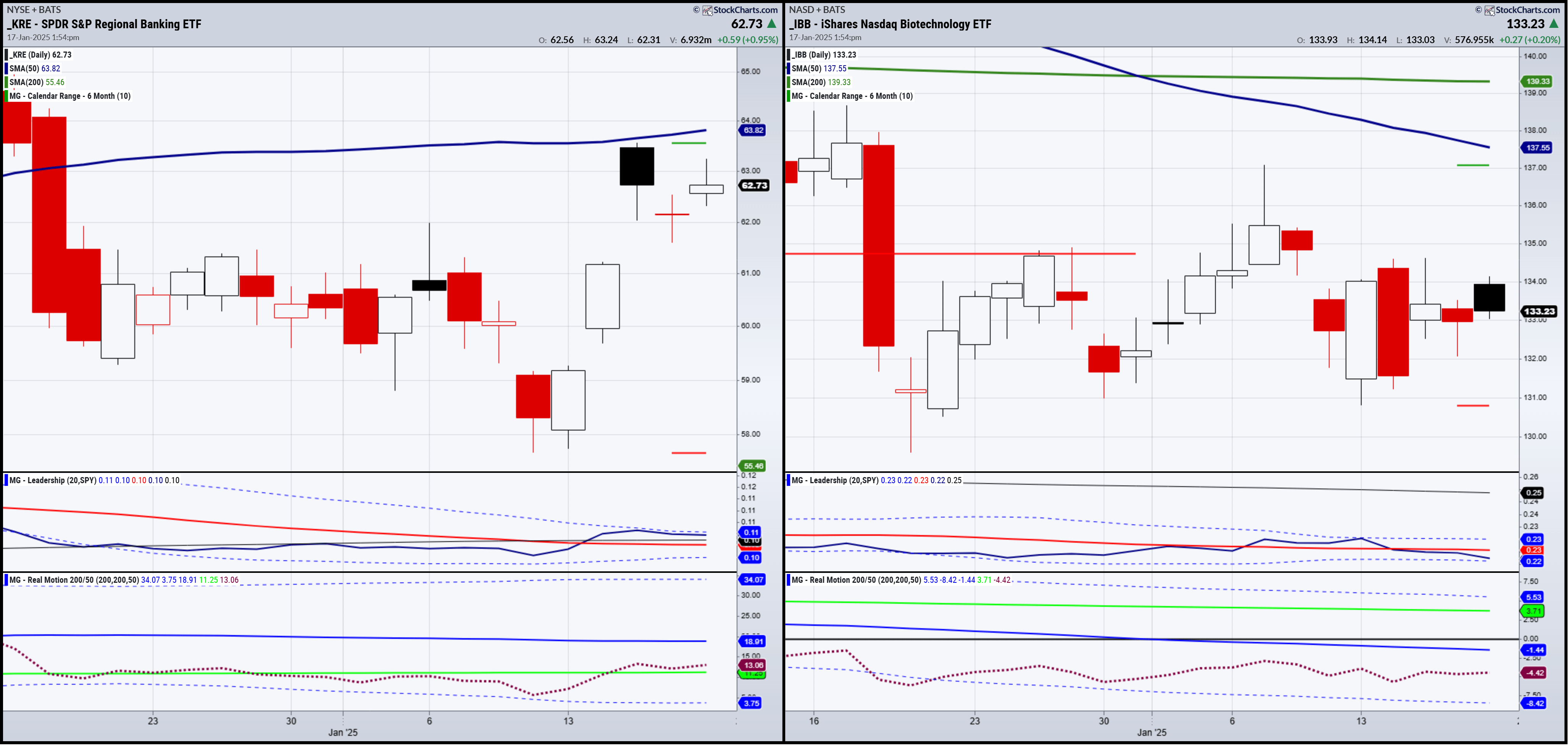
Task: Click KRE MG Leadership (20,SPY) indicator label
Action: point(52,481)
